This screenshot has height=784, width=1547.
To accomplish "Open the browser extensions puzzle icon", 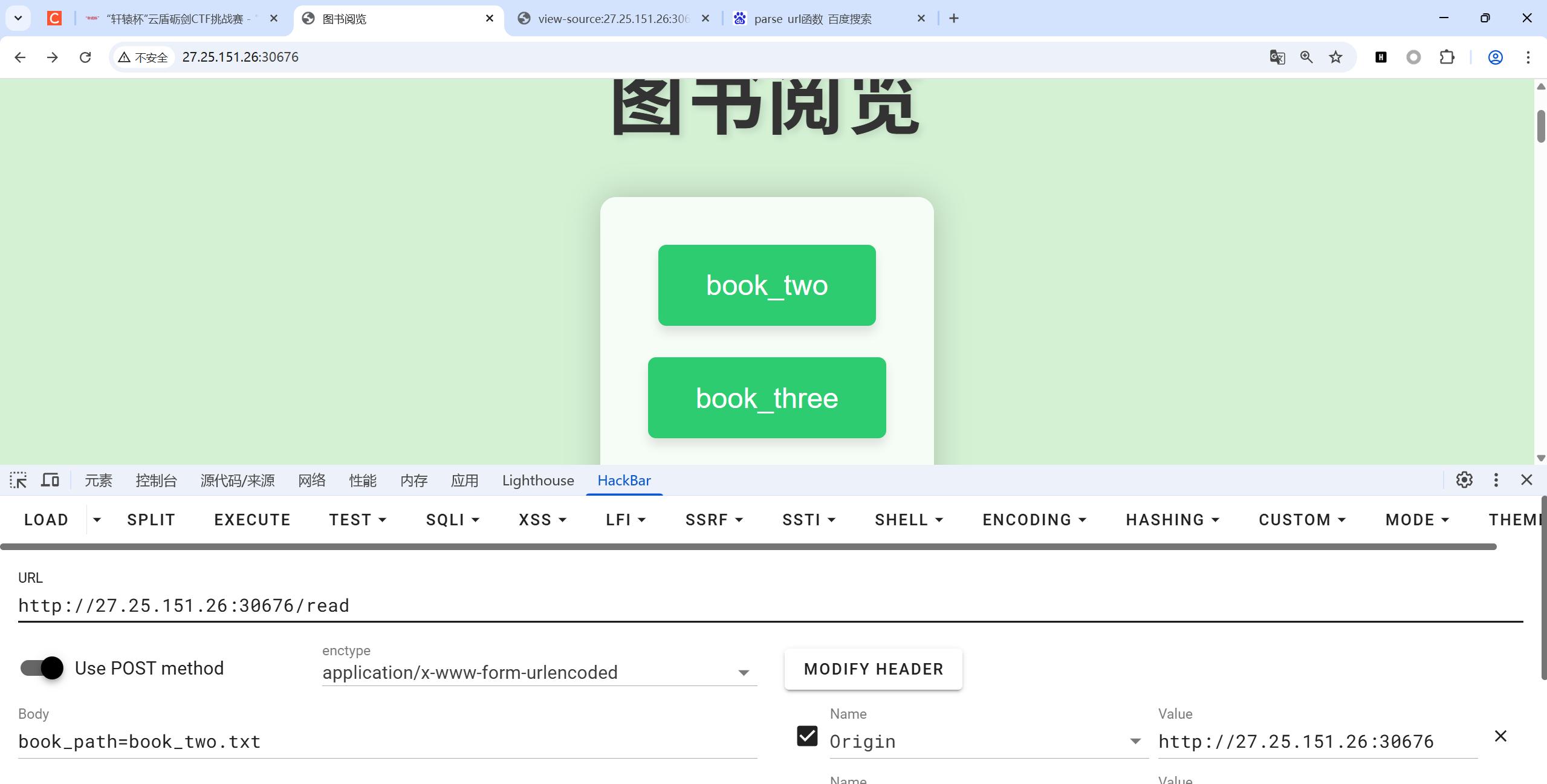I will tap(1447, 57).
